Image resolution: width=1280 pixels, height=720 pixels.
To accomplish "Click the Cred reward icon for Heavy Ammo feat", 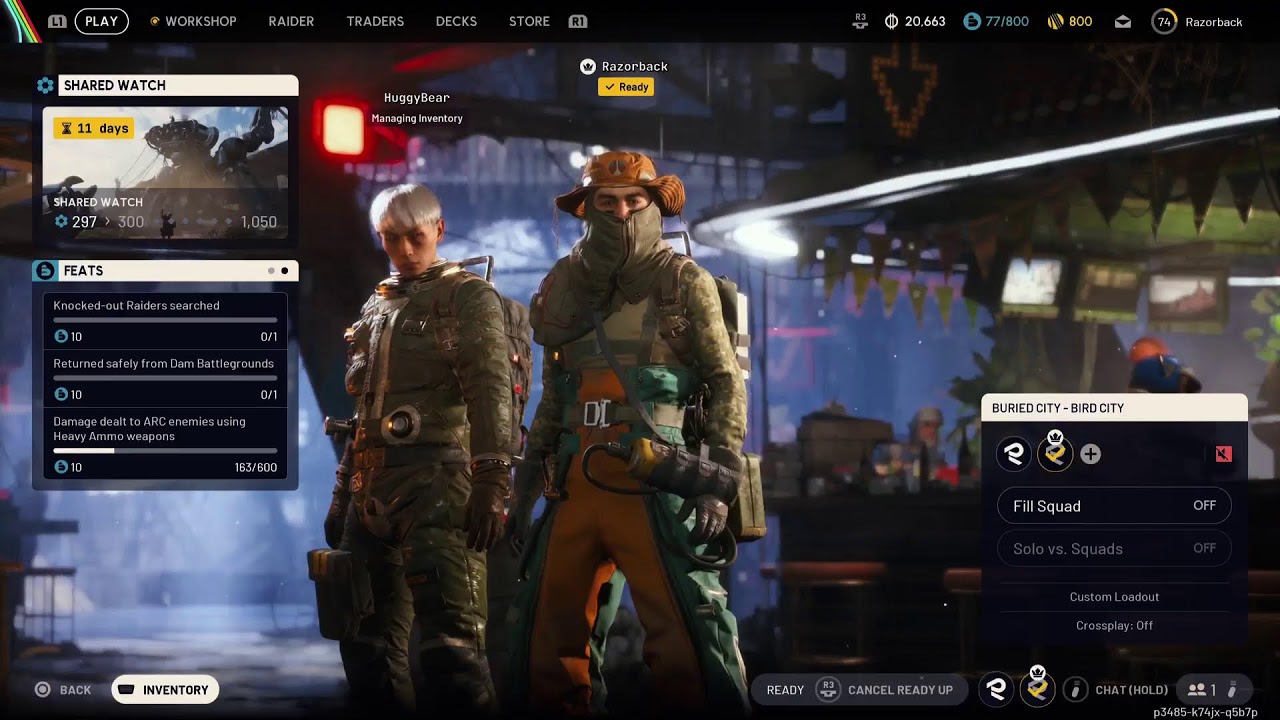I will click(x=61, y=467).
